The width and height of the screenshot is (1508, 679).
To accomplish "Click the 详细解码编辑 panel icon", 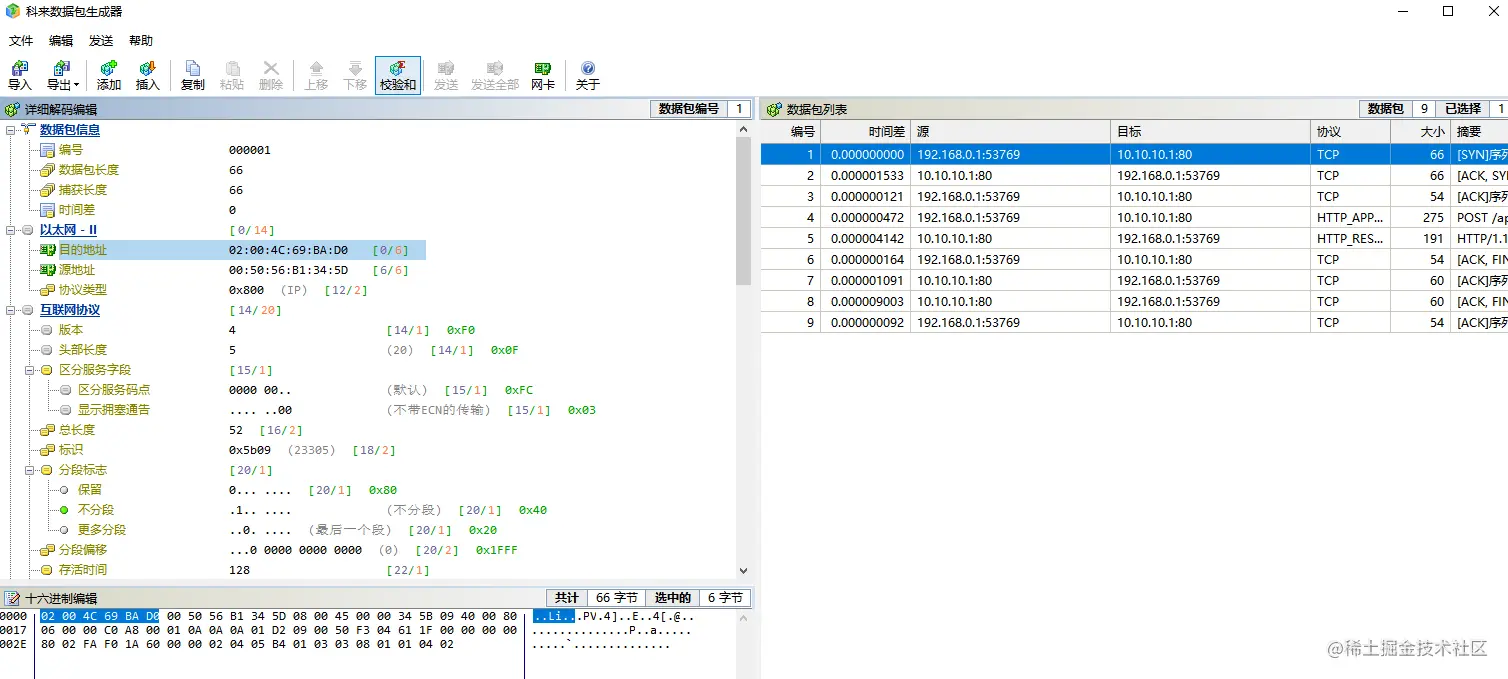I will [12, 109].
